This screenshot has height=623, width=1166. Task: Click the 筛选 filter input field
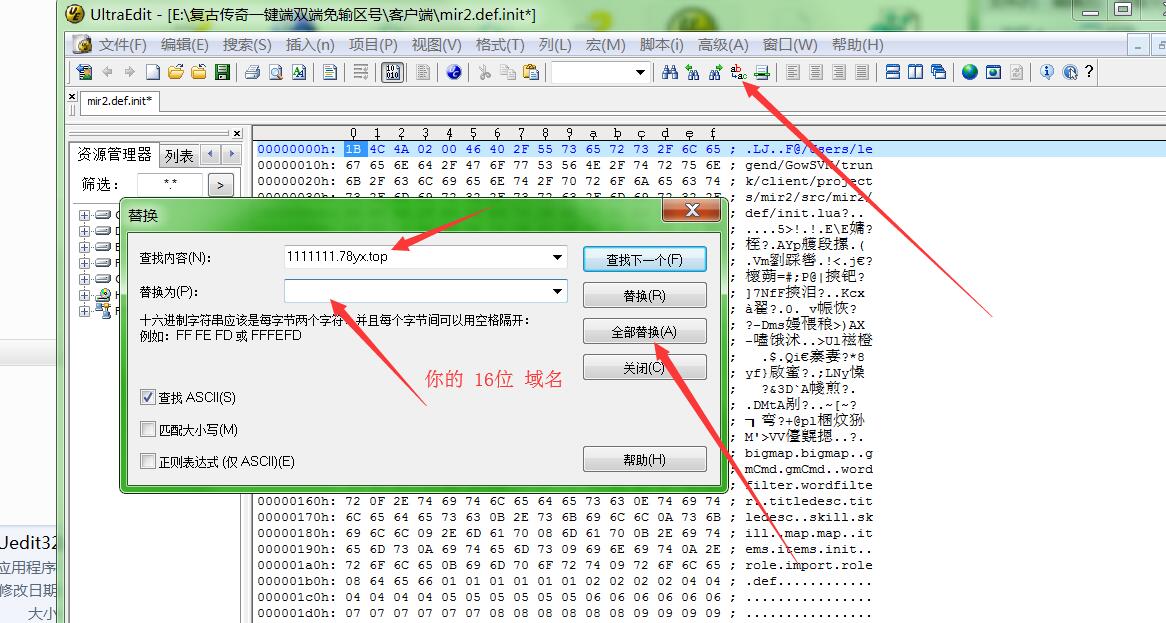[x=170, y=184]
